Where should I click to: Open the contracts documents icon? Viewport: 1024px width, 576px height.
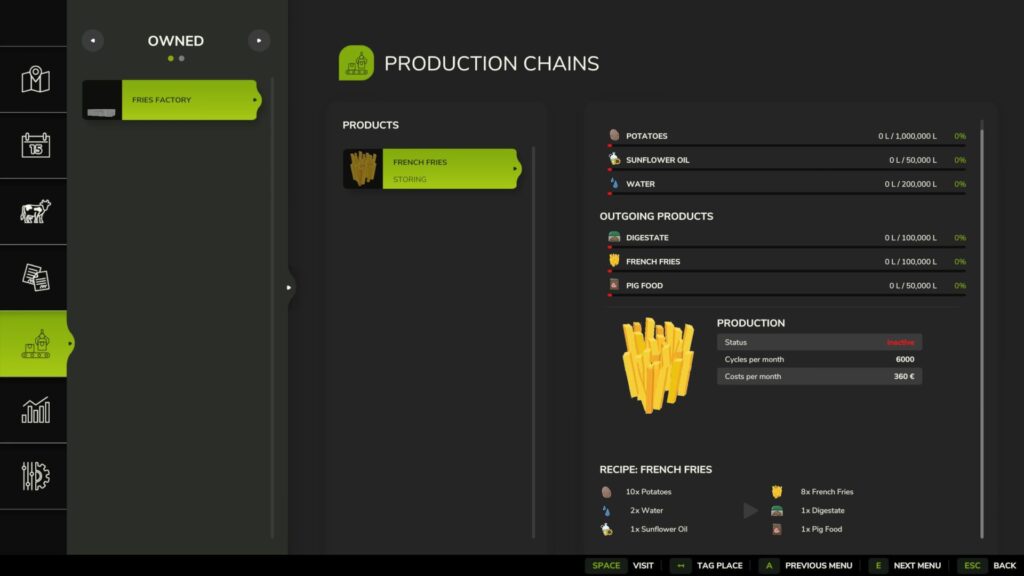(35, 278)
